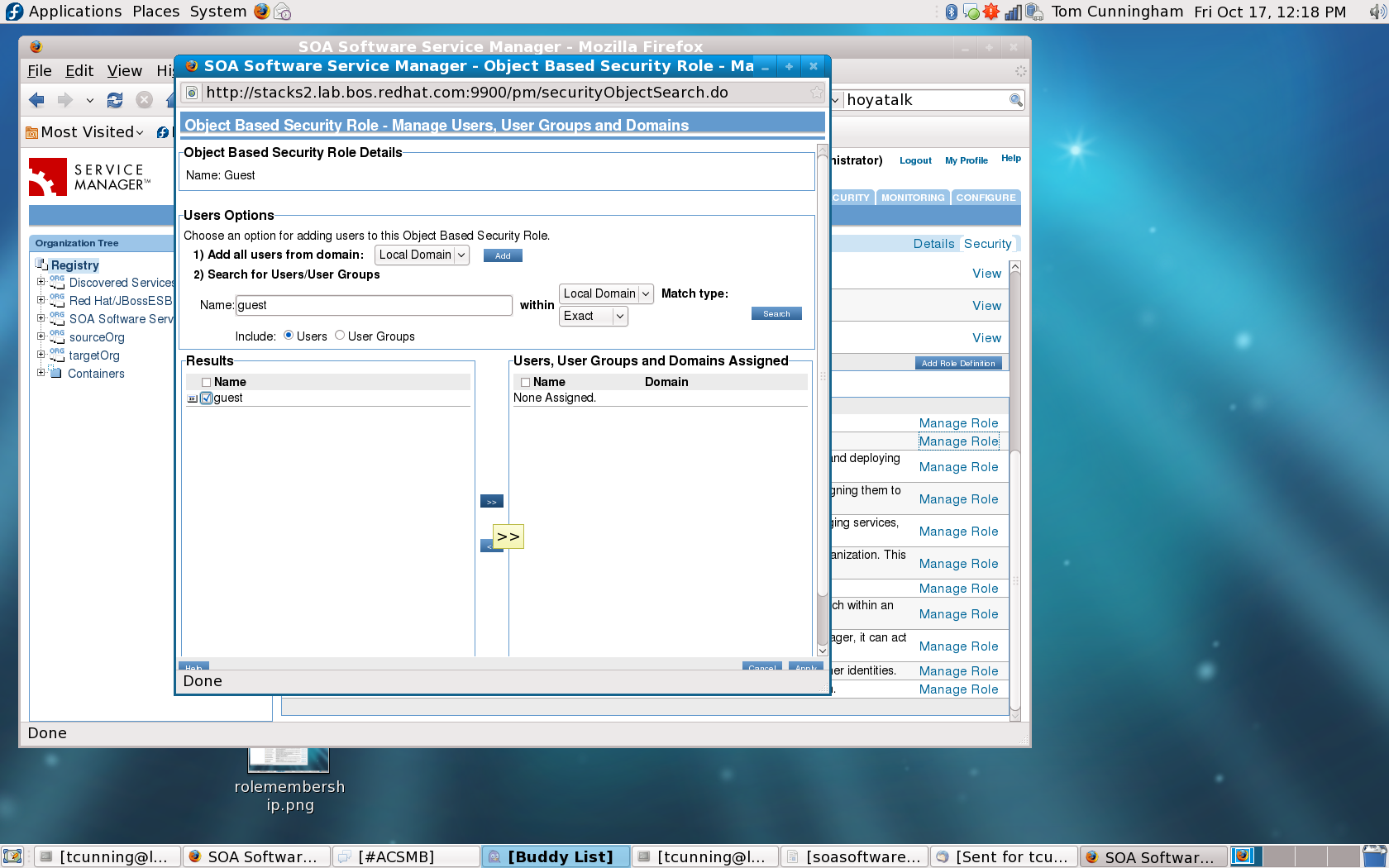
Task: Click the >> move-right arrow button
Action: tap(492, 501)
